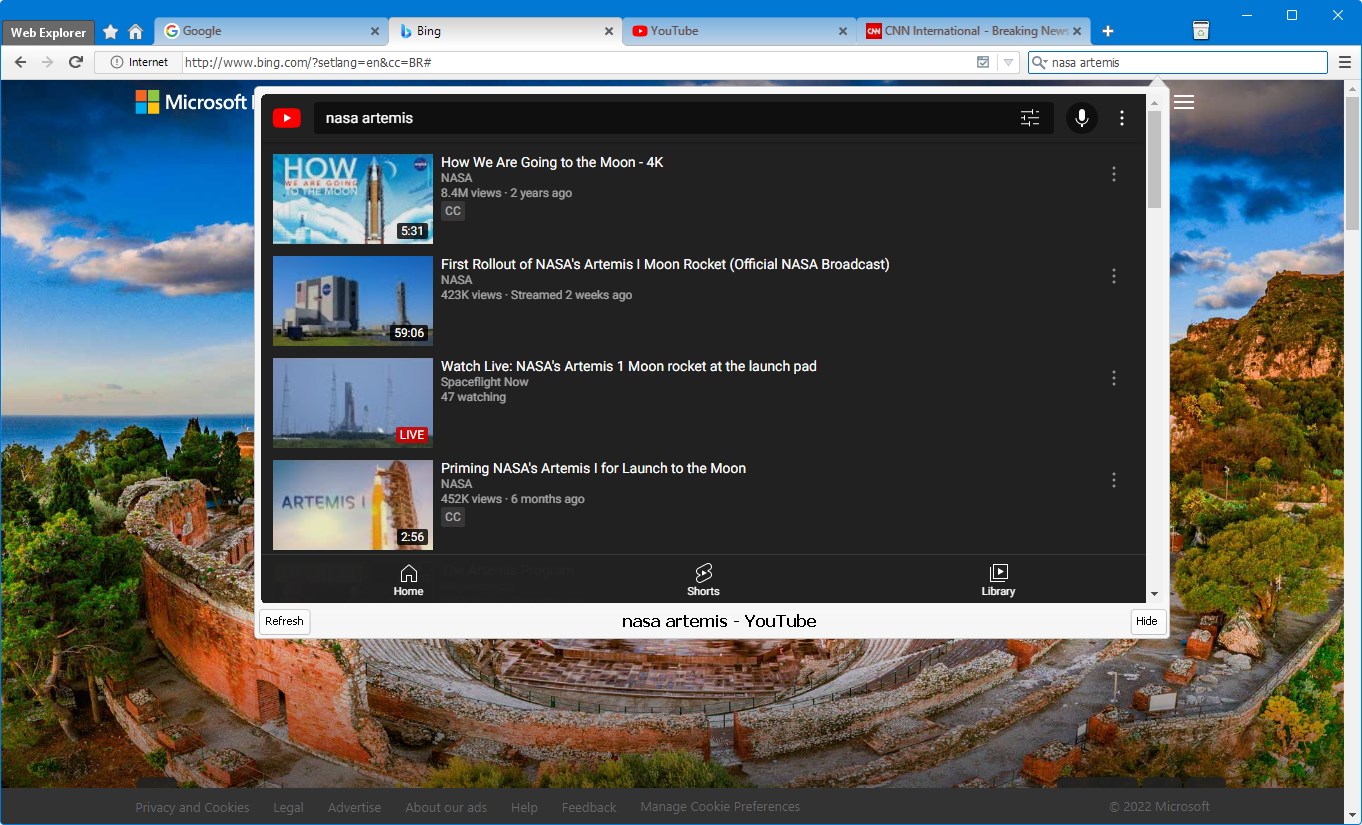Open the About our ads footer link

(x=446, y=807)
